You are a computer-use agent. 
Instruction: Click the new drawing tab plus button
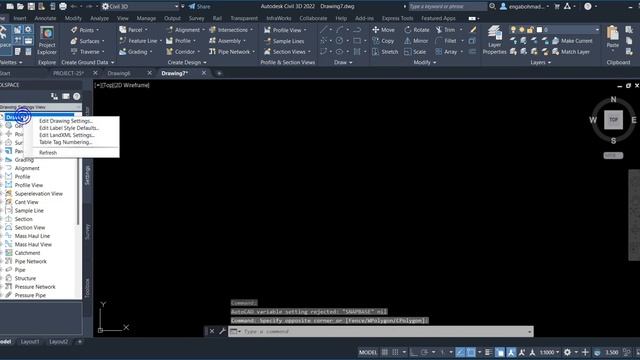tap(219, 73)
